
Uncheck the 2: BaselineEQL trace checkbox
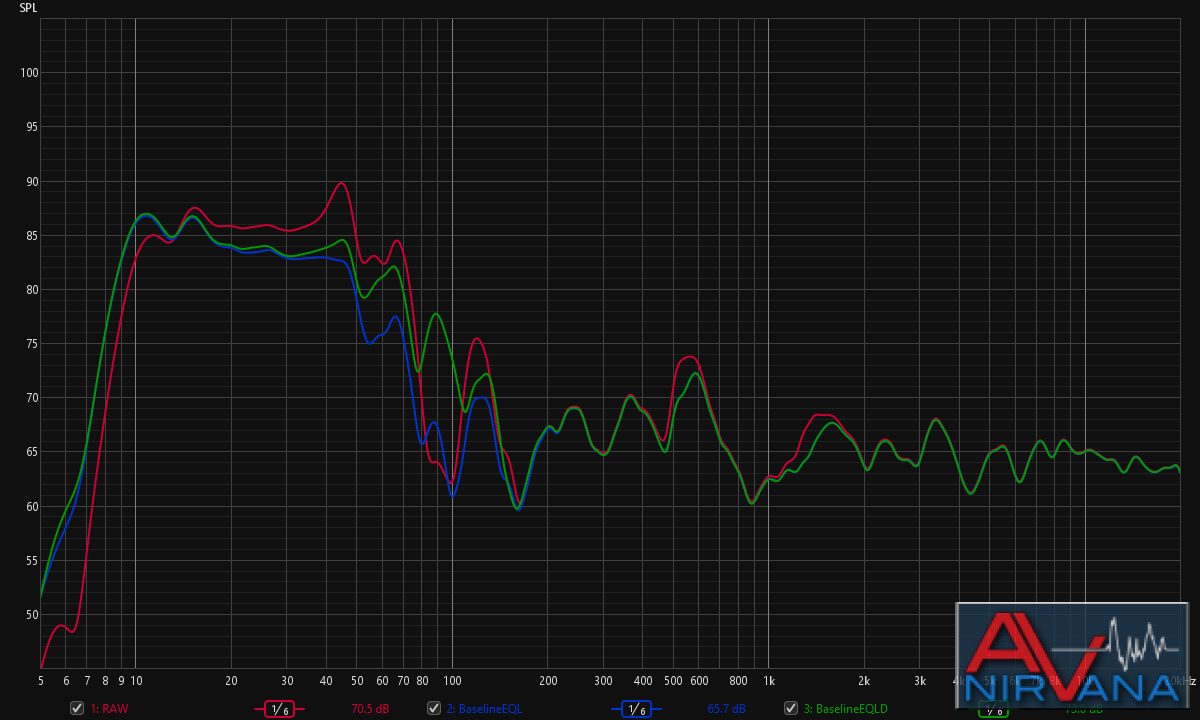tap(434, 708)
